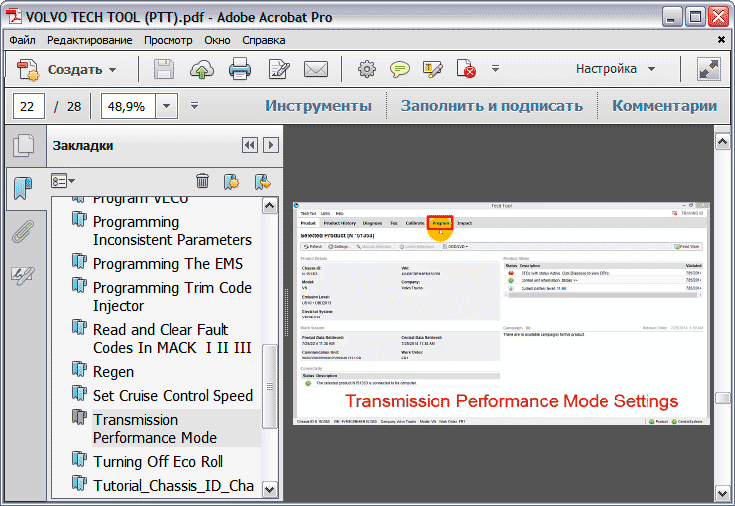
Task: Open the Инструменты pane
Action: coord(318,106)
